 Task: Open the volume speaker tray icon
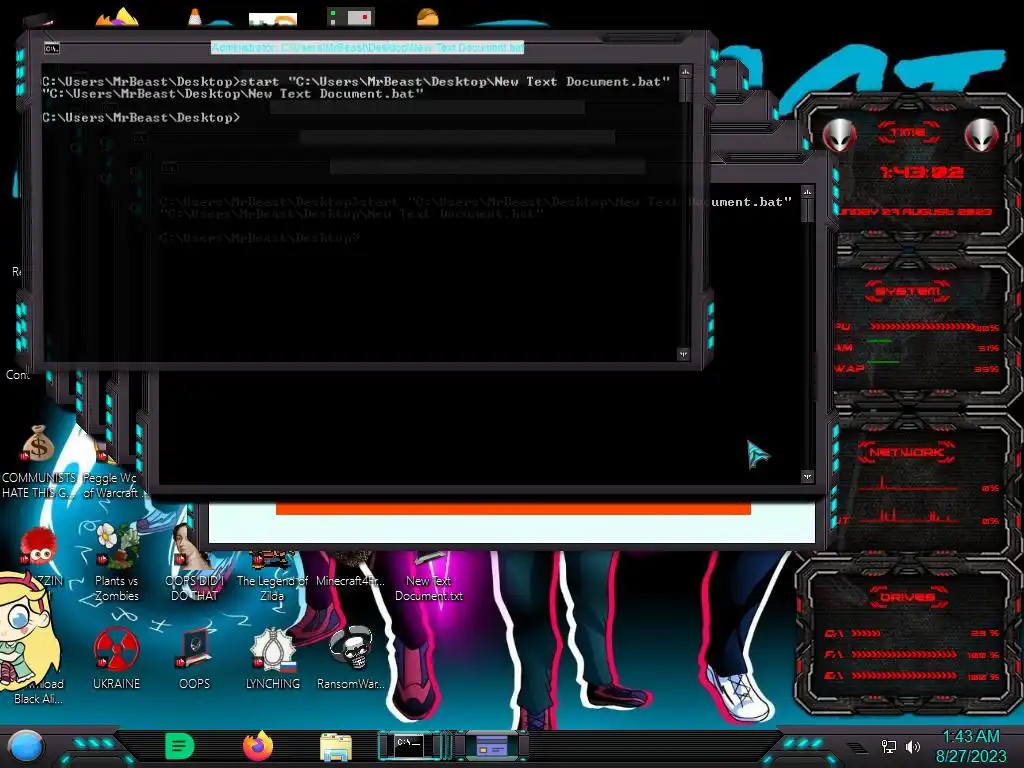[x=913, y=746]
